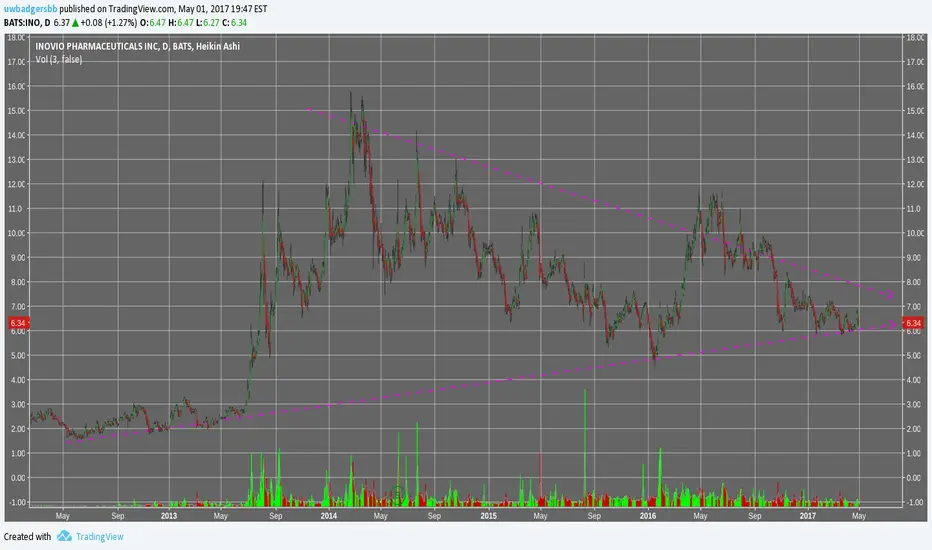The image size is (932, 550).
Task: Click the green up-triangle price change icon
Action: tap(75, 23)
